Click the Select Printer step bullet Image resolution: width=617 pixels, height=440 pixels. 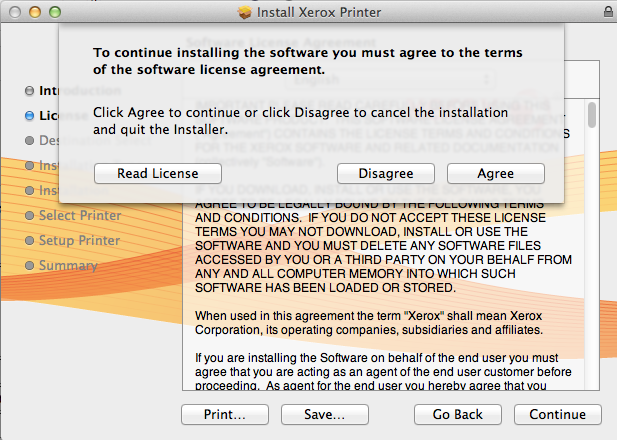click(x=30, y=216)
